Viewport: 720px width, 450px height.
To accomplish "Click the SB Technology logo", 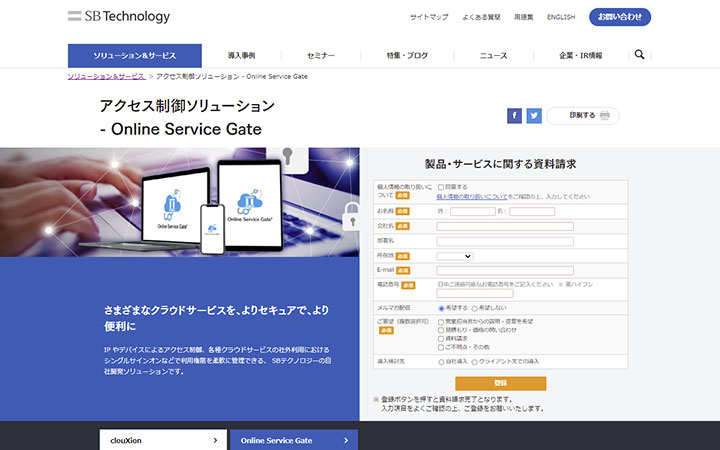I will click(119, 17).
